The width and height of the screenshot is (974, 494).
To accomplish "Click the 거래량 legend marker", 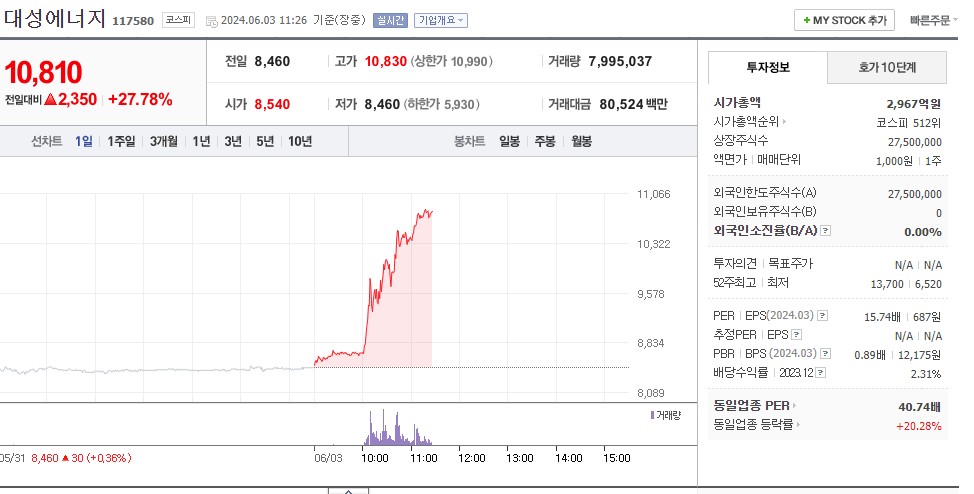I will (652, 415).
